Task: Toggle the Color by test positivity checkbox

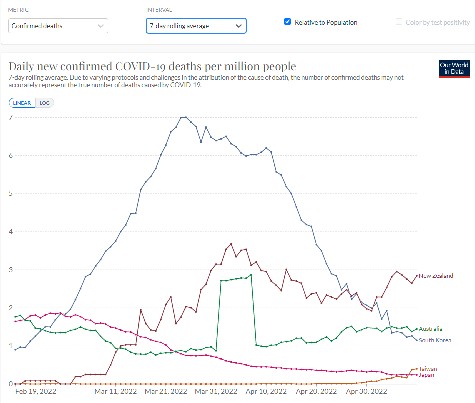Action: [x=399, y=22]
